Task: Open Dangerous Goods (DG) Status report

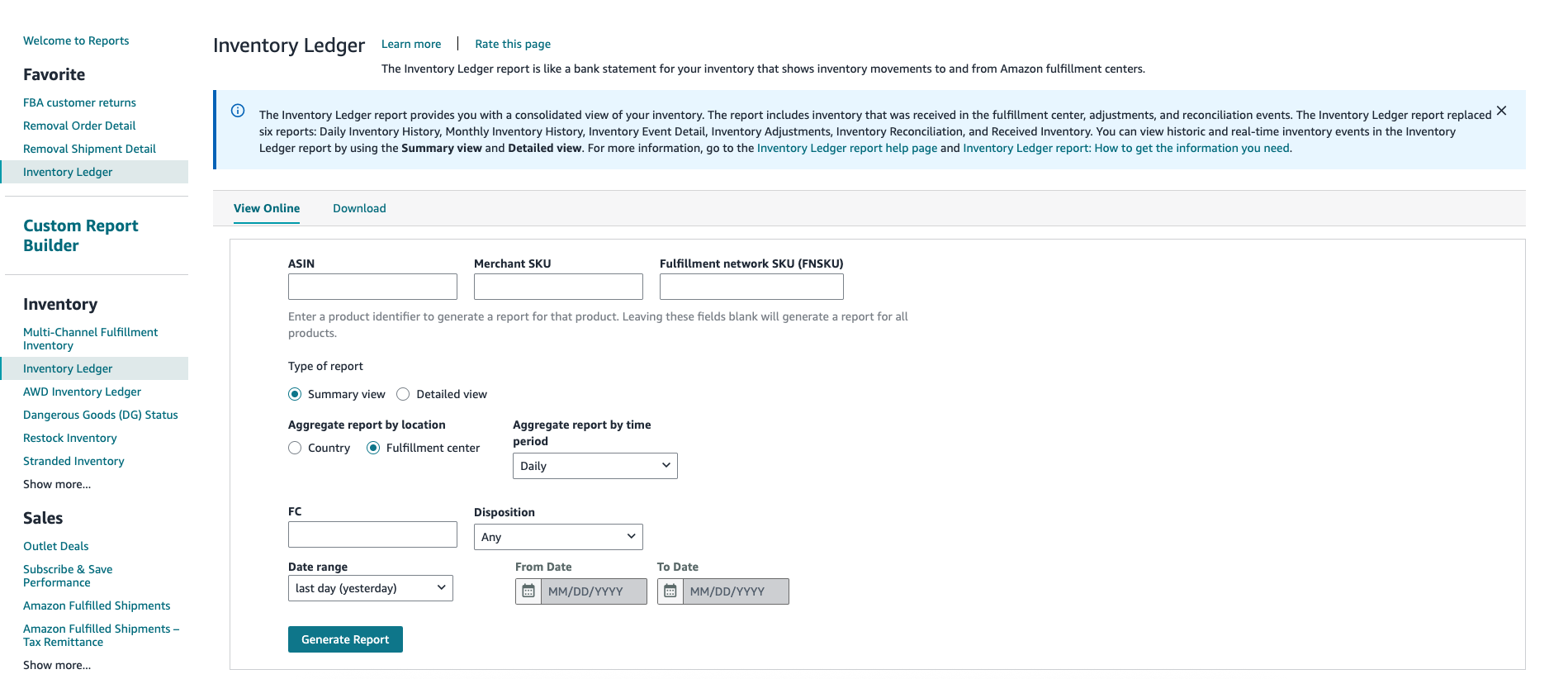Action: [101, 415]
